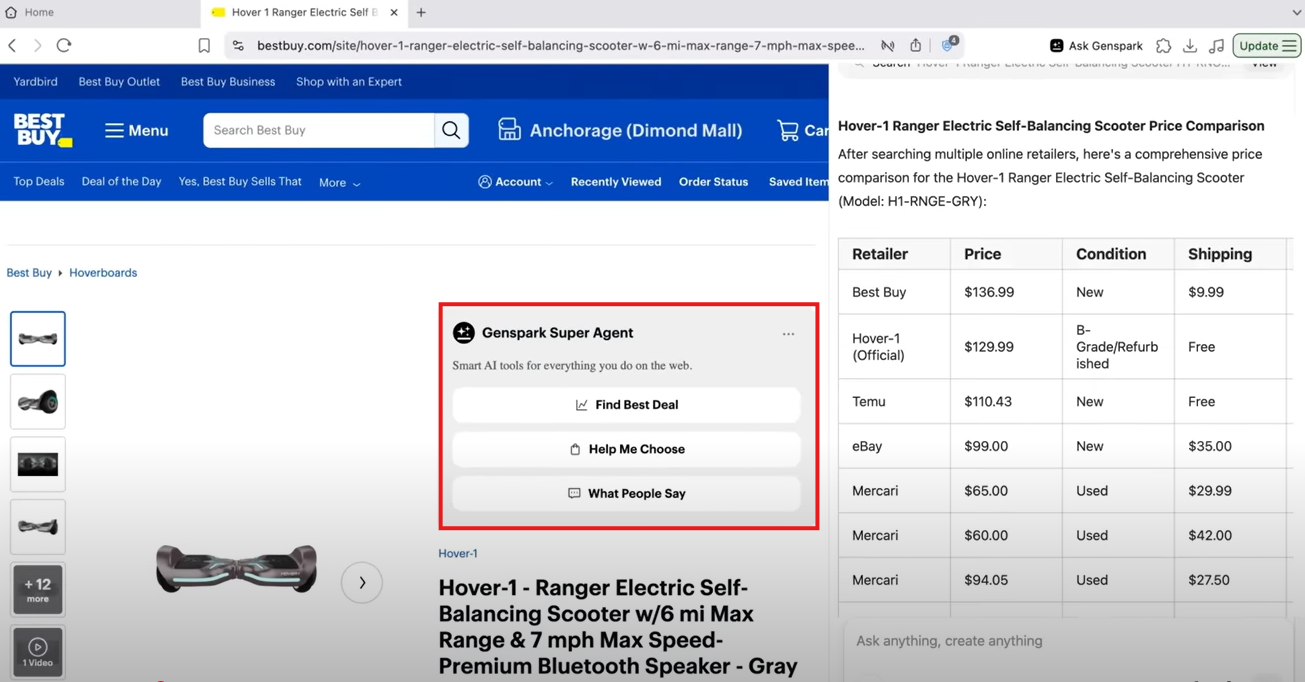
Task: Select the second product thumbnail
Action: point(38,402)
